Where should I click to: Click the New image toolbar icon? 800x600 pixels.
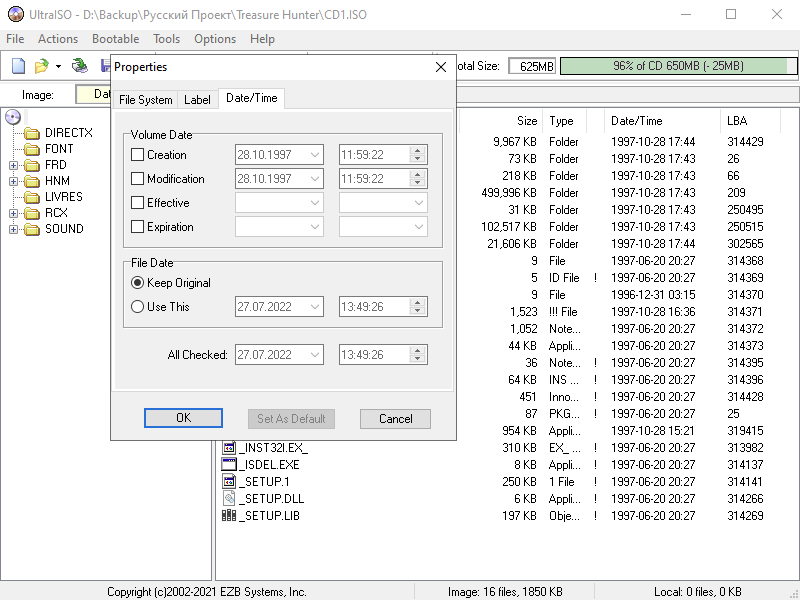[18, 66]
